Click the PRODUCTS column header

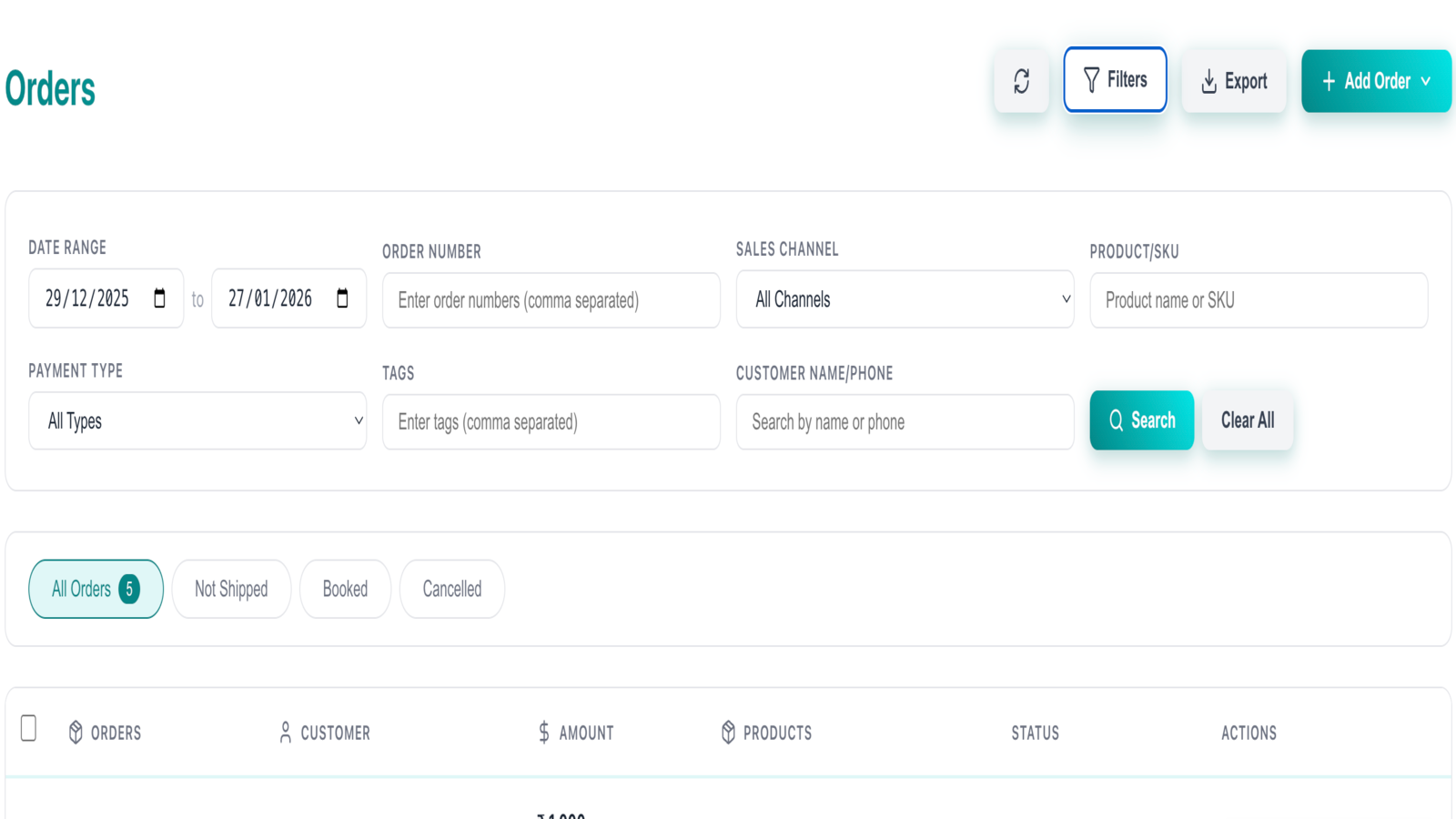[x=777, y=733]
